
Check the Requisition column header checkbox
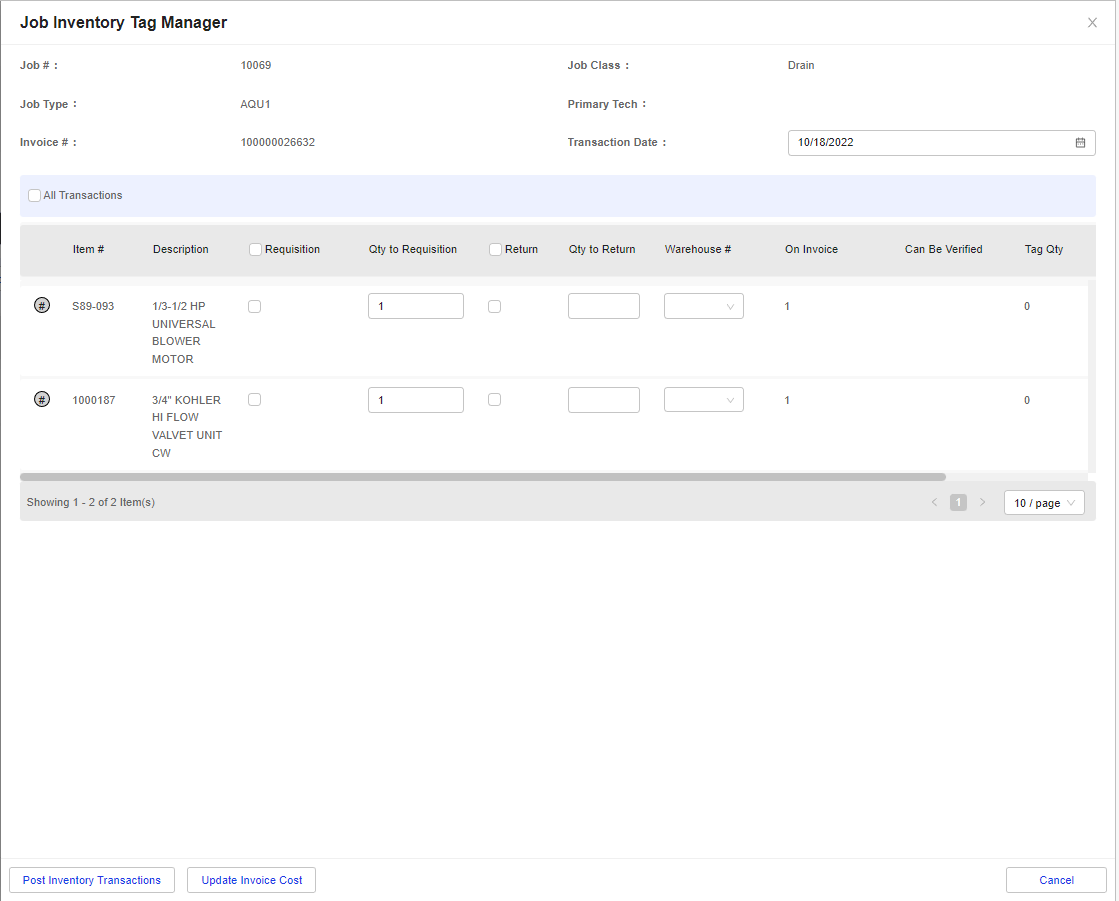[255, 249]
